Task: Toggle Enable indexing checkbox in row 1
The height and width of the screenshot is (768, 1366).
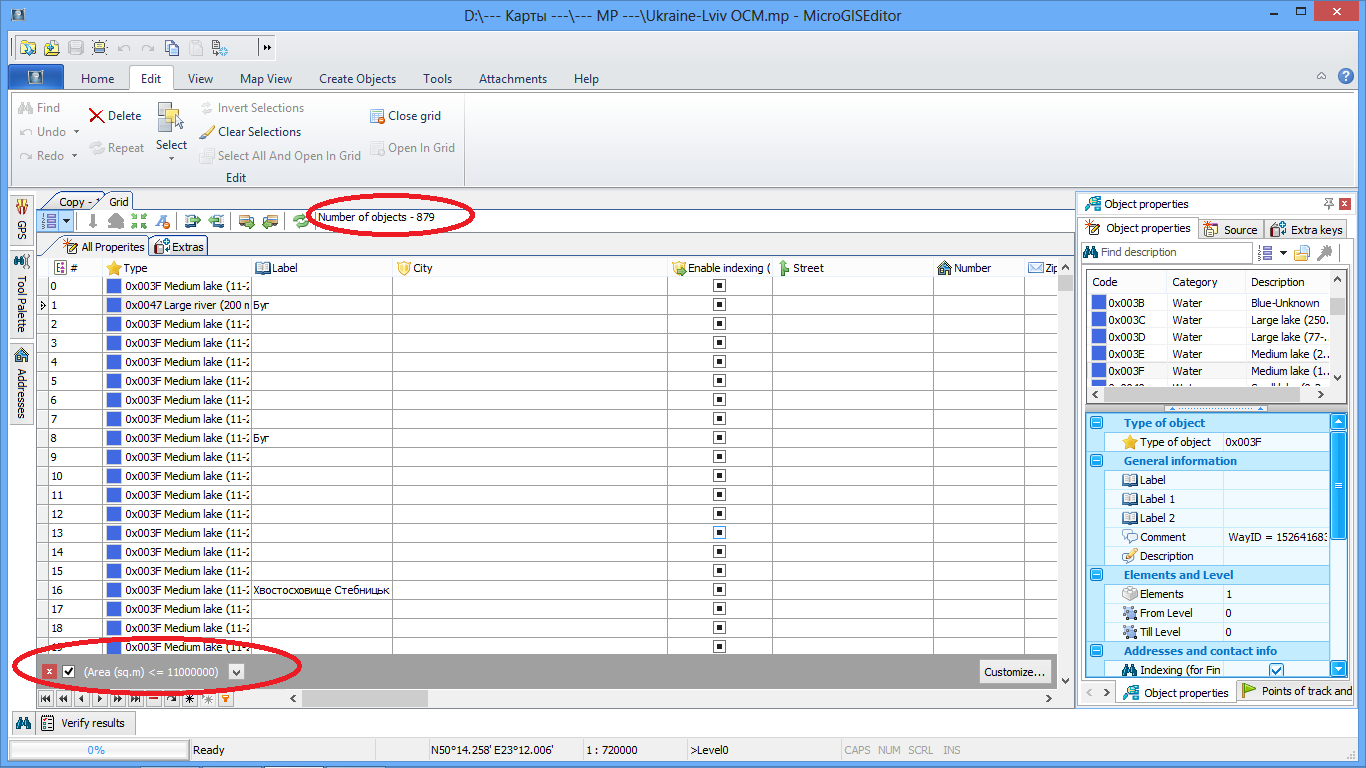Action: point(718,305)
